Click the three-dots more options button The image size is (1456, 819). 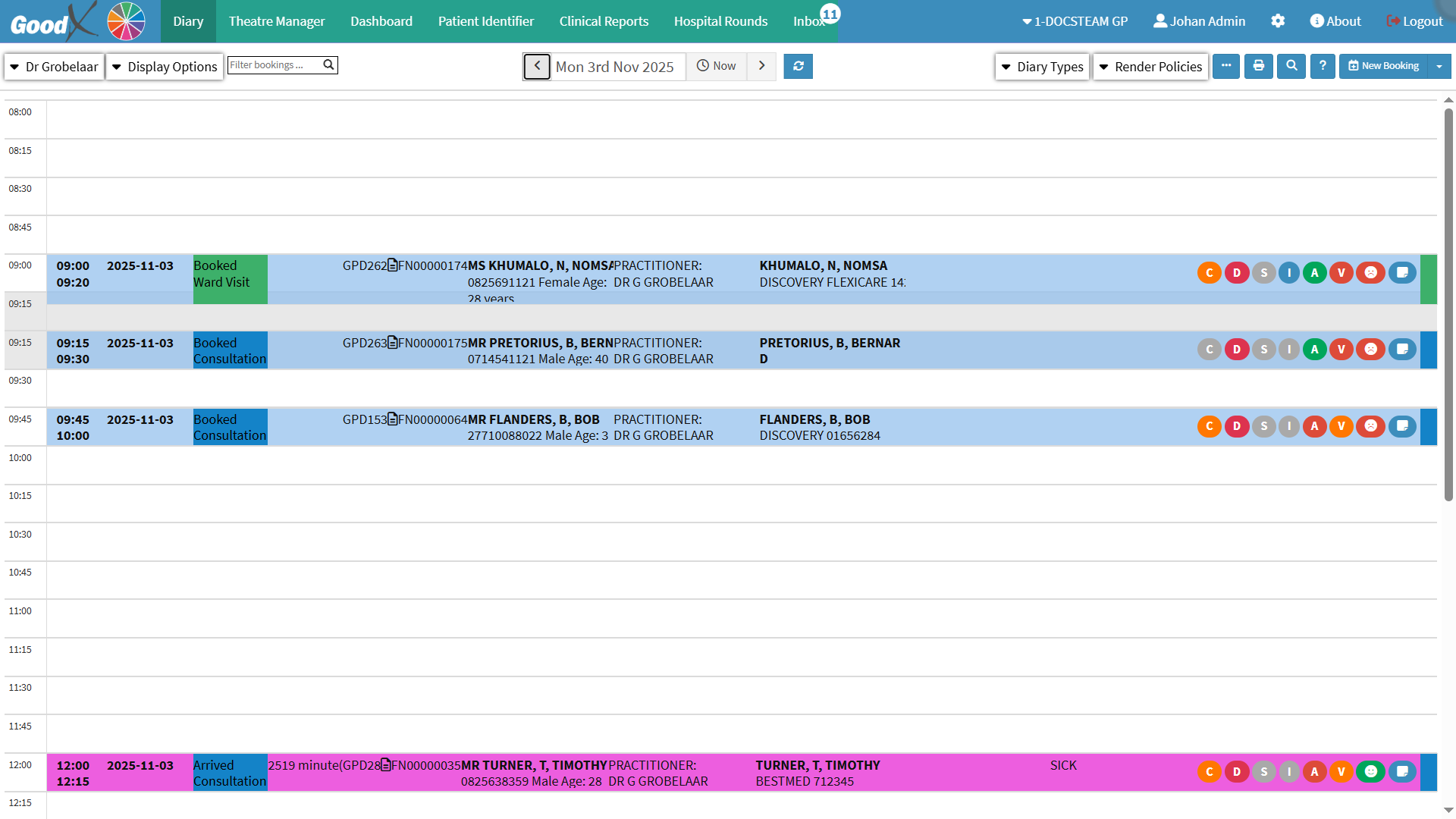[x=1226, y=66]
